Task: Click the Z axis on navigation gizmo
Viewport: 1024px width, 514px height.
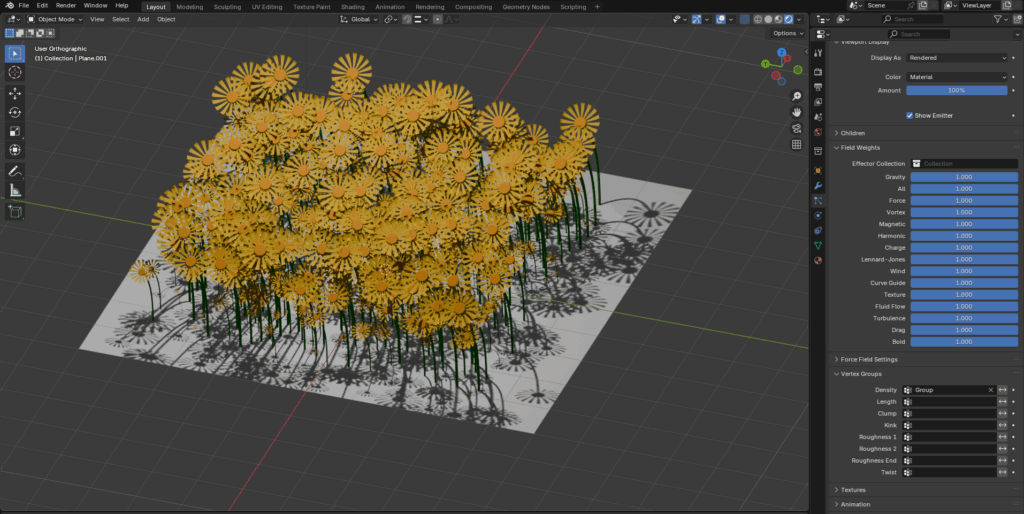Action: [x=782, y=52]
